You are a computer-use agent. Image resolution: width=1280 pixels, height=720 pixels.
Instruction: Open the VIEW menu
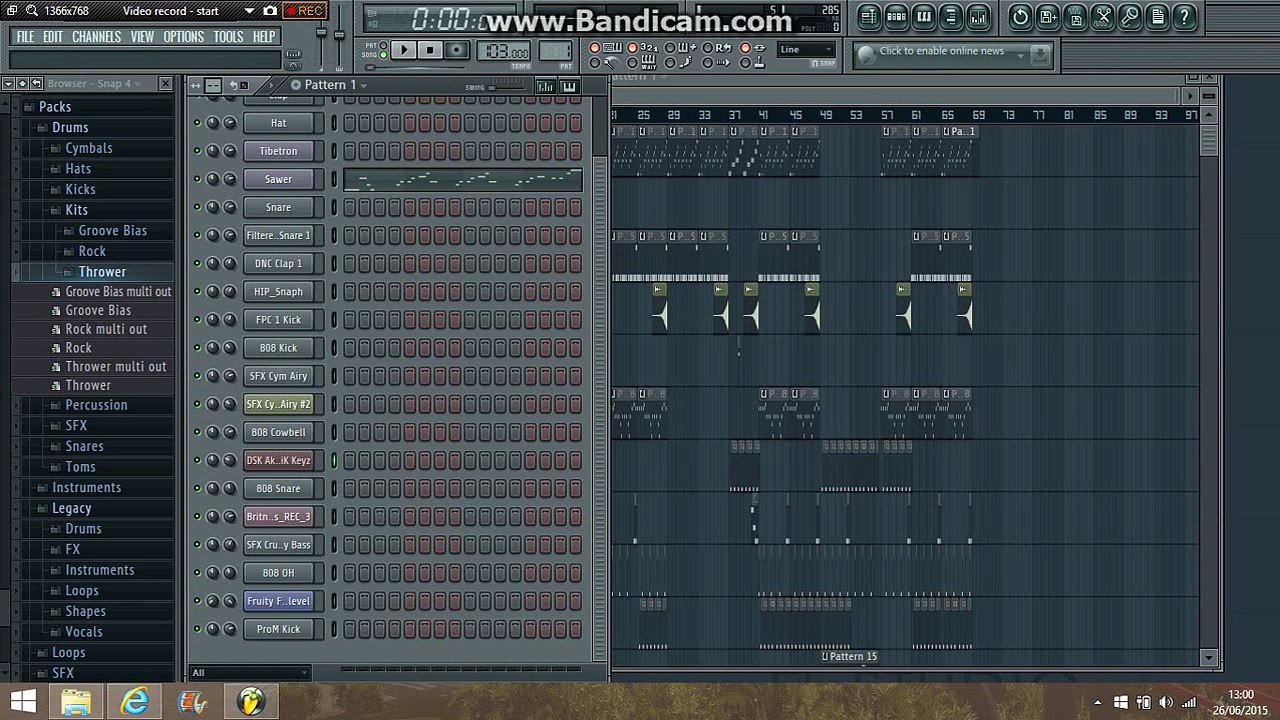(142, 37)
